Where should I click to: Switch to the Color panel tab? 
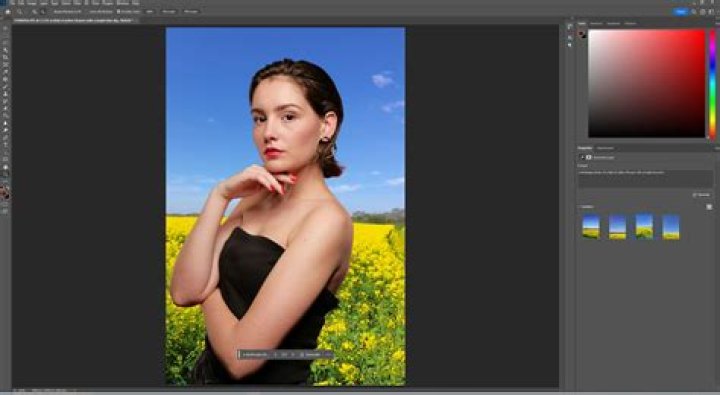[582, 23]
